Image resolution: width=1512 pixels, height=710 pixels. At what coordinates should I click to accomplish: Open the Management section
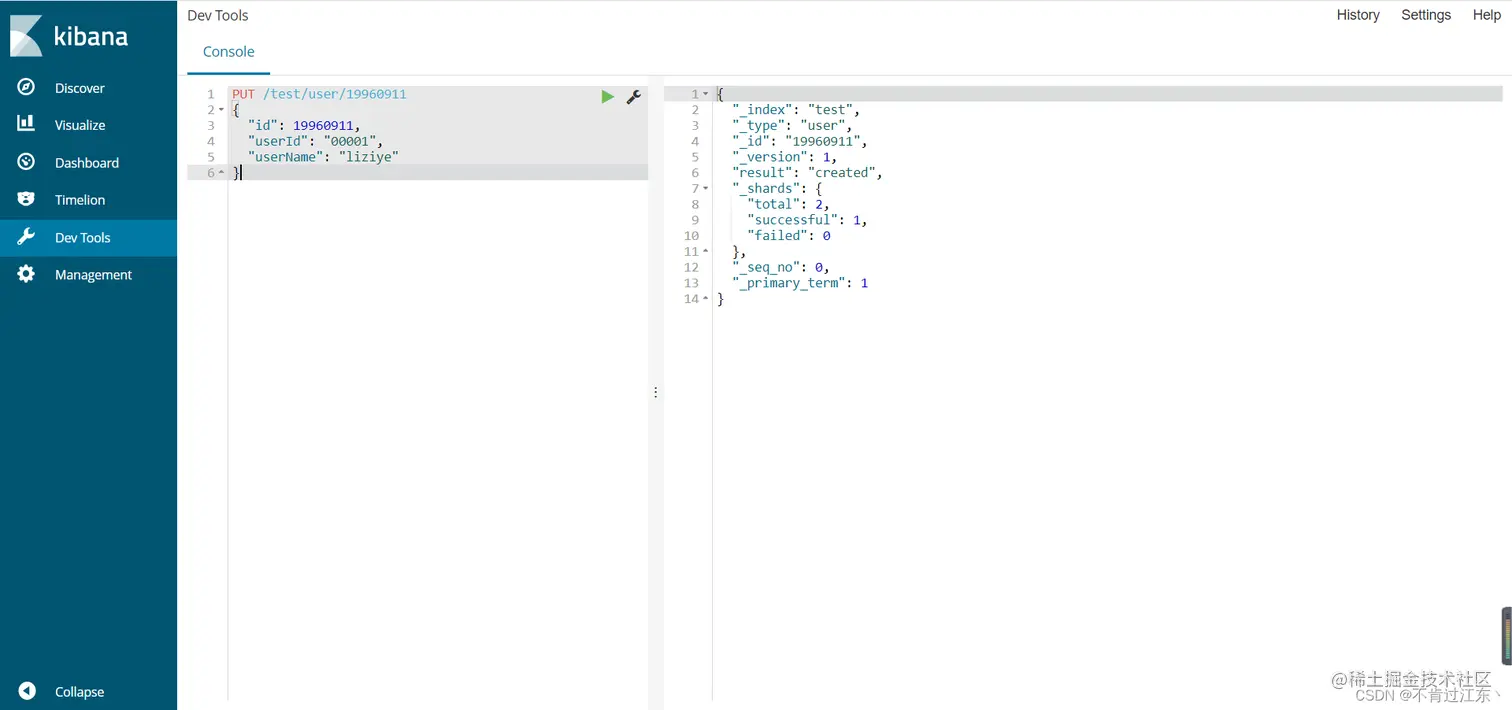(x=93, y=274)
